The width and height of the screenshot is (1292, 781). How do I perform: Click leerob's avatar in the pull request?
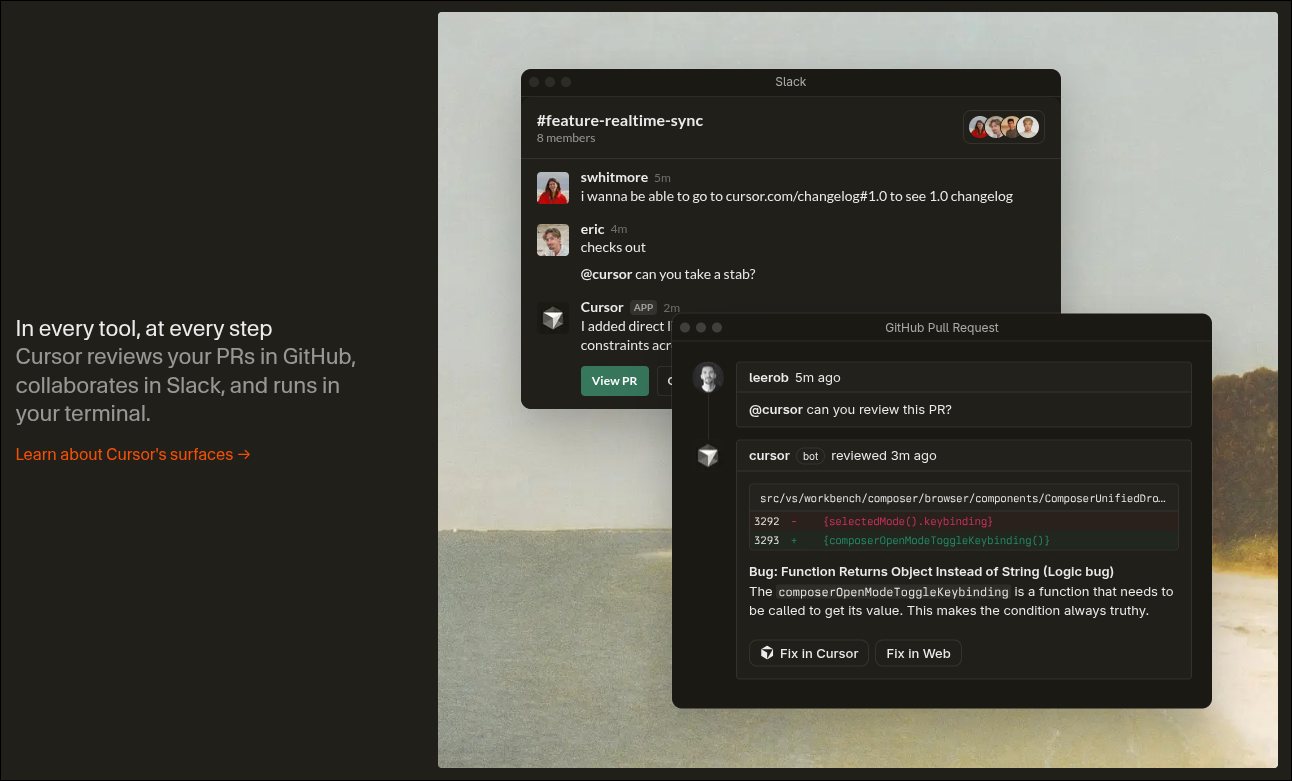(x=708, y=377)
